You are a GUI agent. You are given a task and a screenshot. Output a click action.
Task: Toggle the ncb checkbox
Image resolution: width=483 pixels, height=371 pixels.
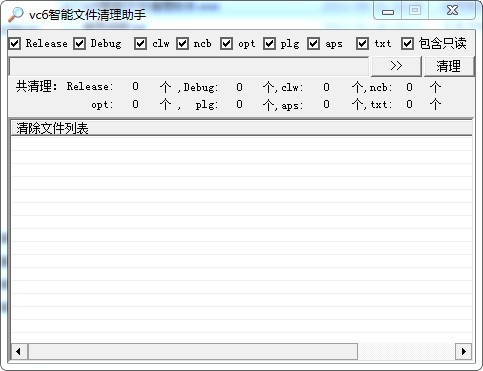click(182, 44)
